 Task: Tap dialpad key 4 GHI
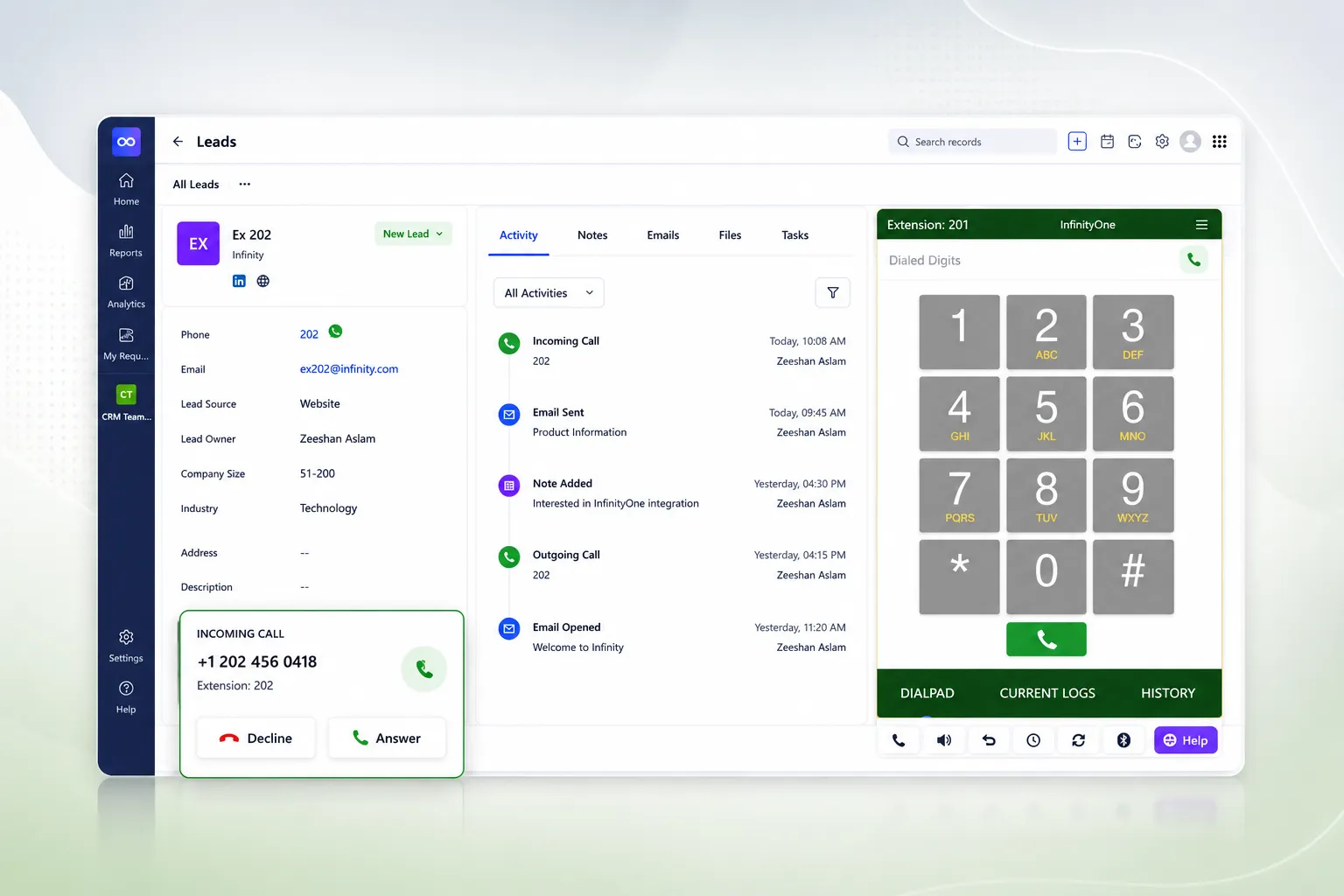click(x=959, y=414)
